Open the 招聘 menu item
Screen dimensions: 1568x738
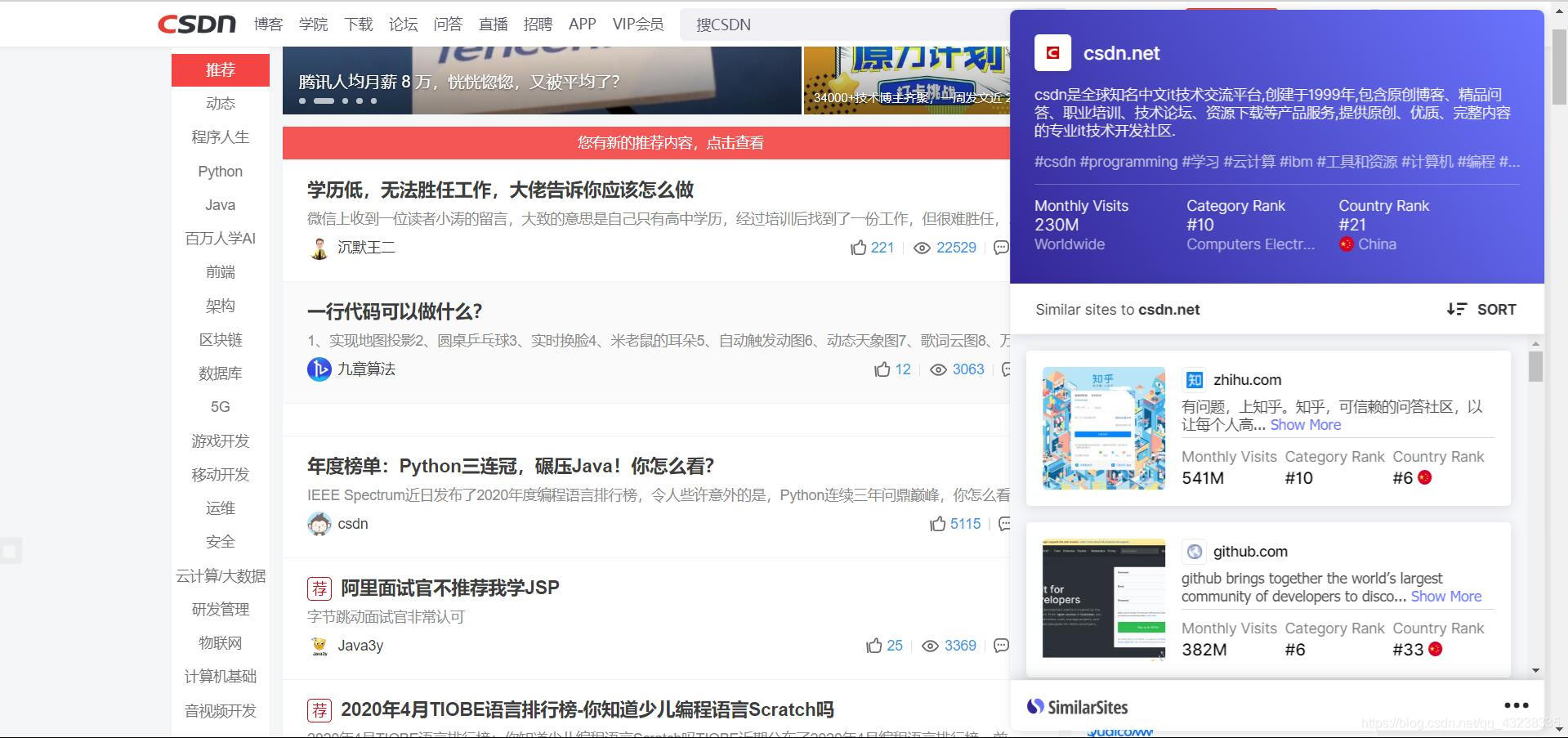point(538,25)
